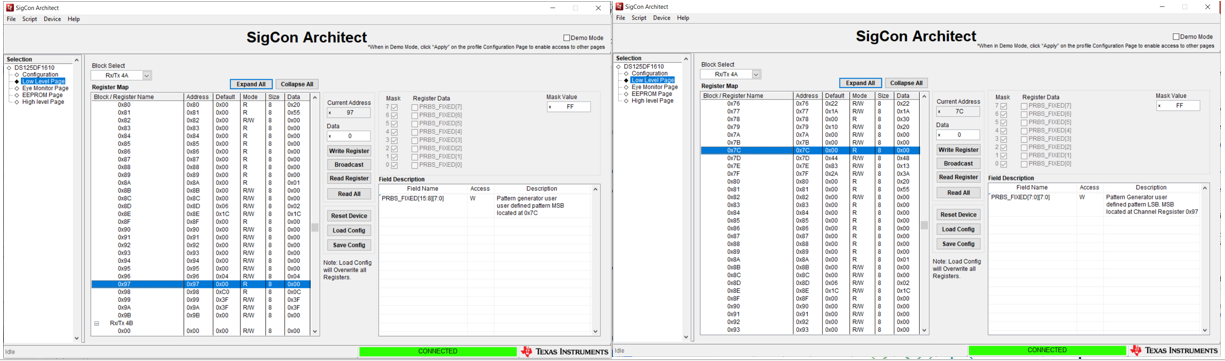Toggle PRBS_FIXED[7] data checkbox in right window
The width and height of the screenshot is (1225, 361).
point(1025,106)
